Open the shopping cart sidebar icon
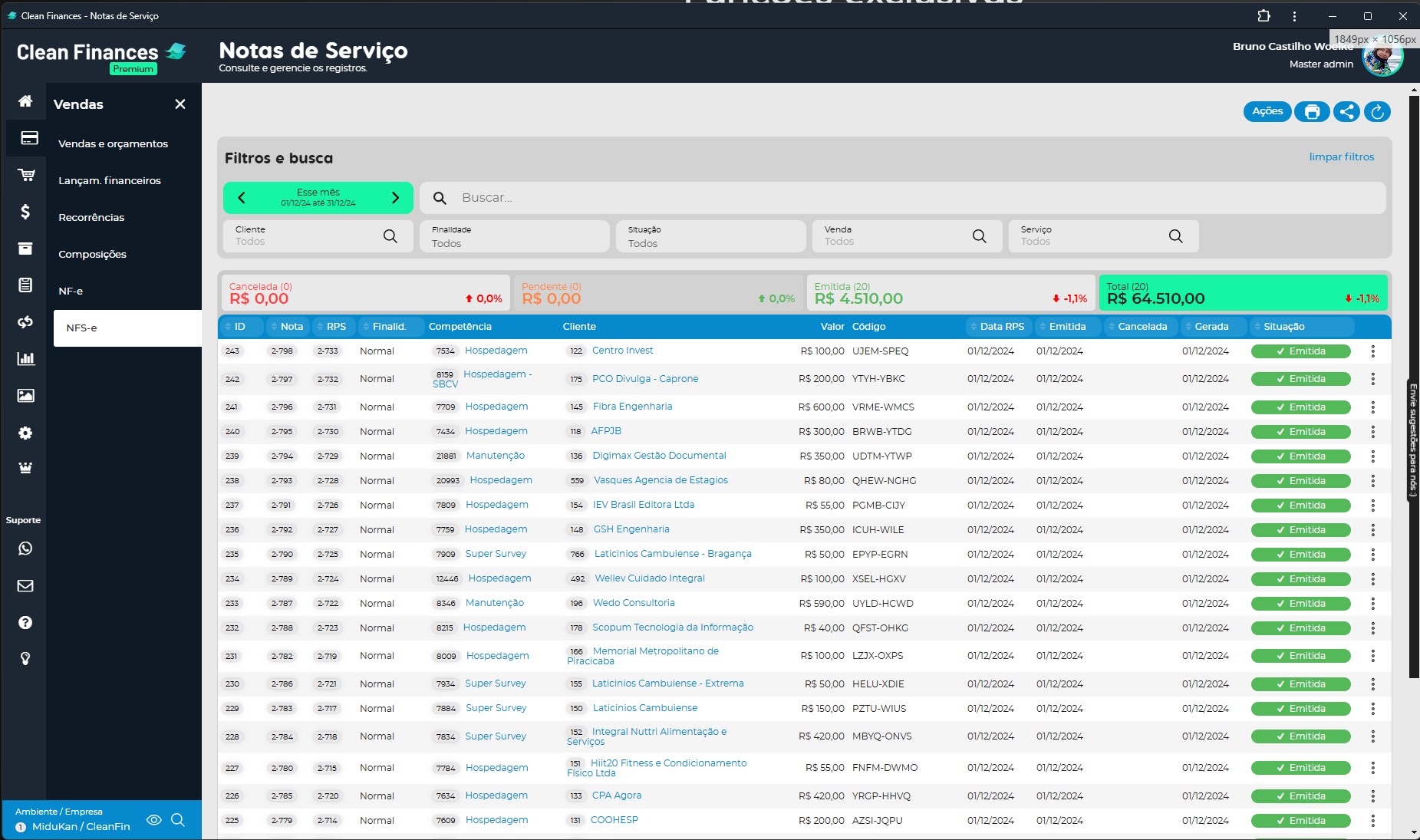The width and height of the screenshot is (1420, 840). (25, 175)
